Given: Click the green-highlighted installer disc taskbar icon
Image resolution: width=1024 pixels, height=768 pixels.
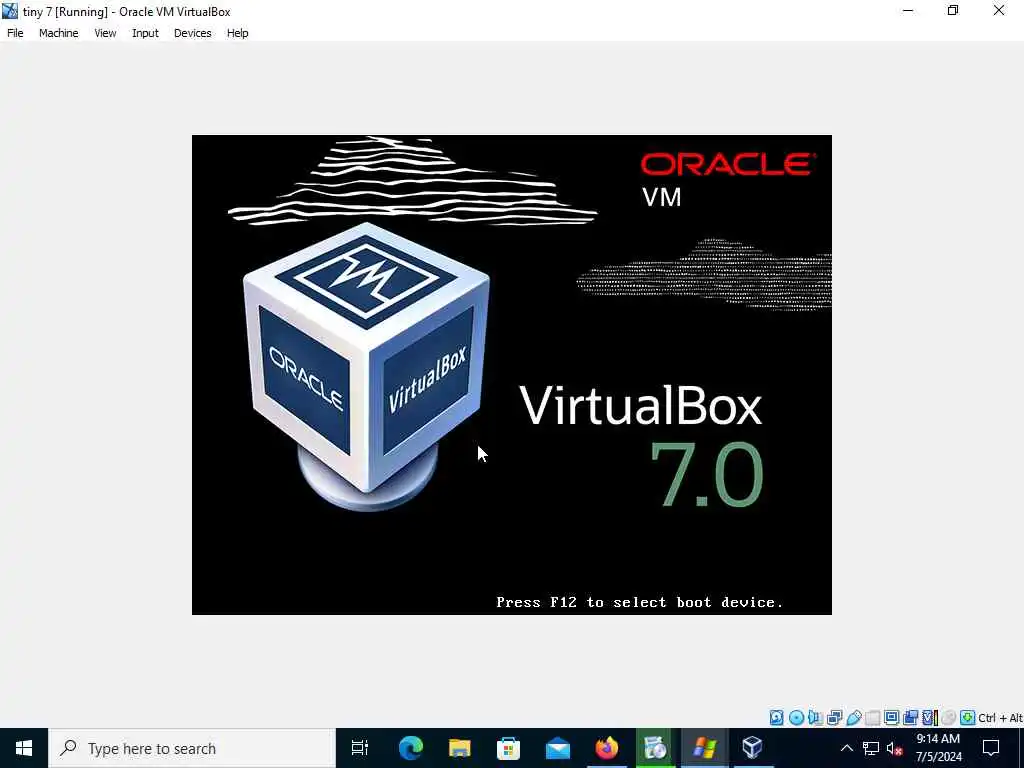Looking at the screenshot, I should pos(655,748).
